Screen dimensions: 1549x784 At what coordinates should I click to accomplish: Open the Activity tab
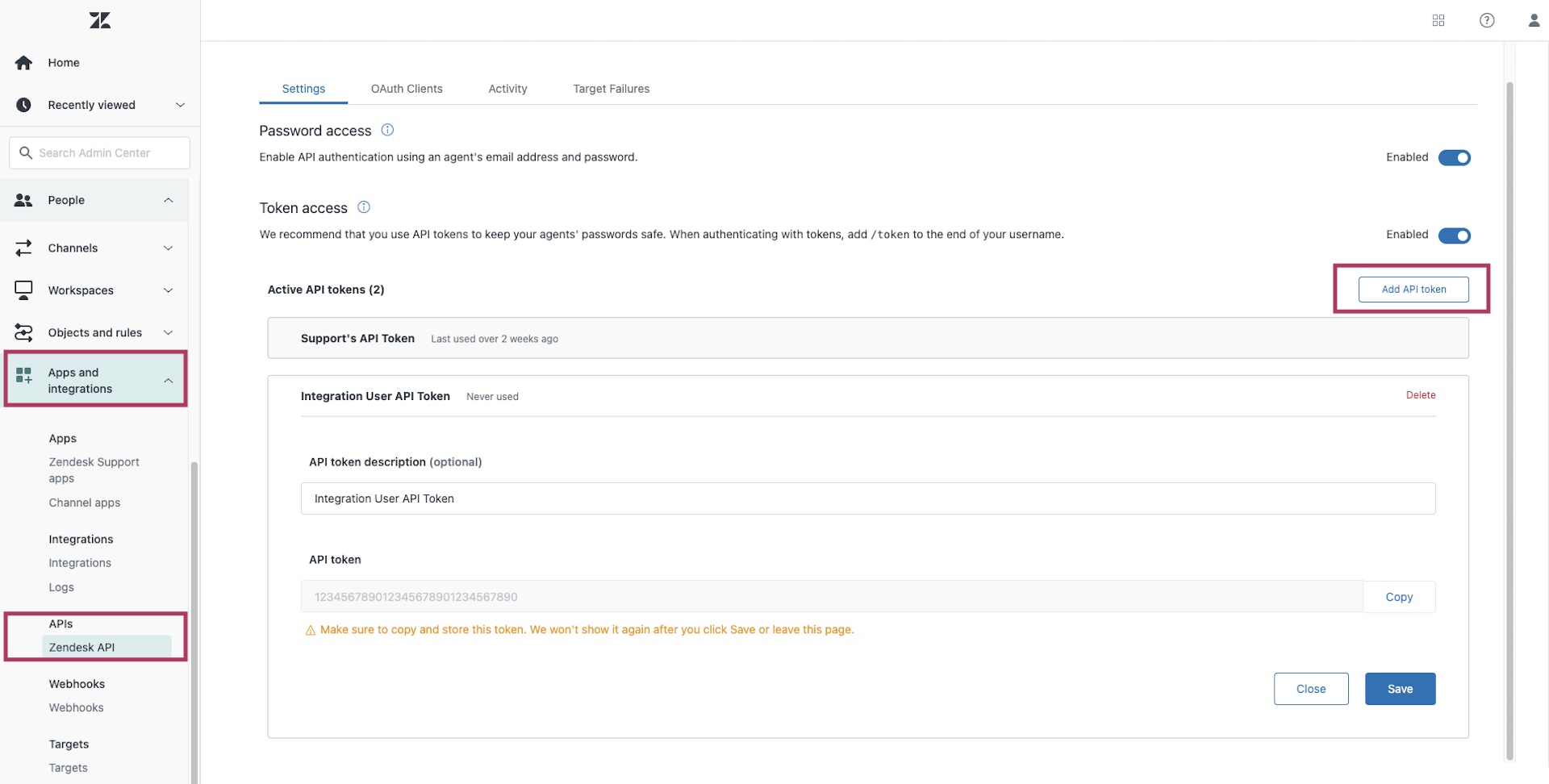(507, 89)
